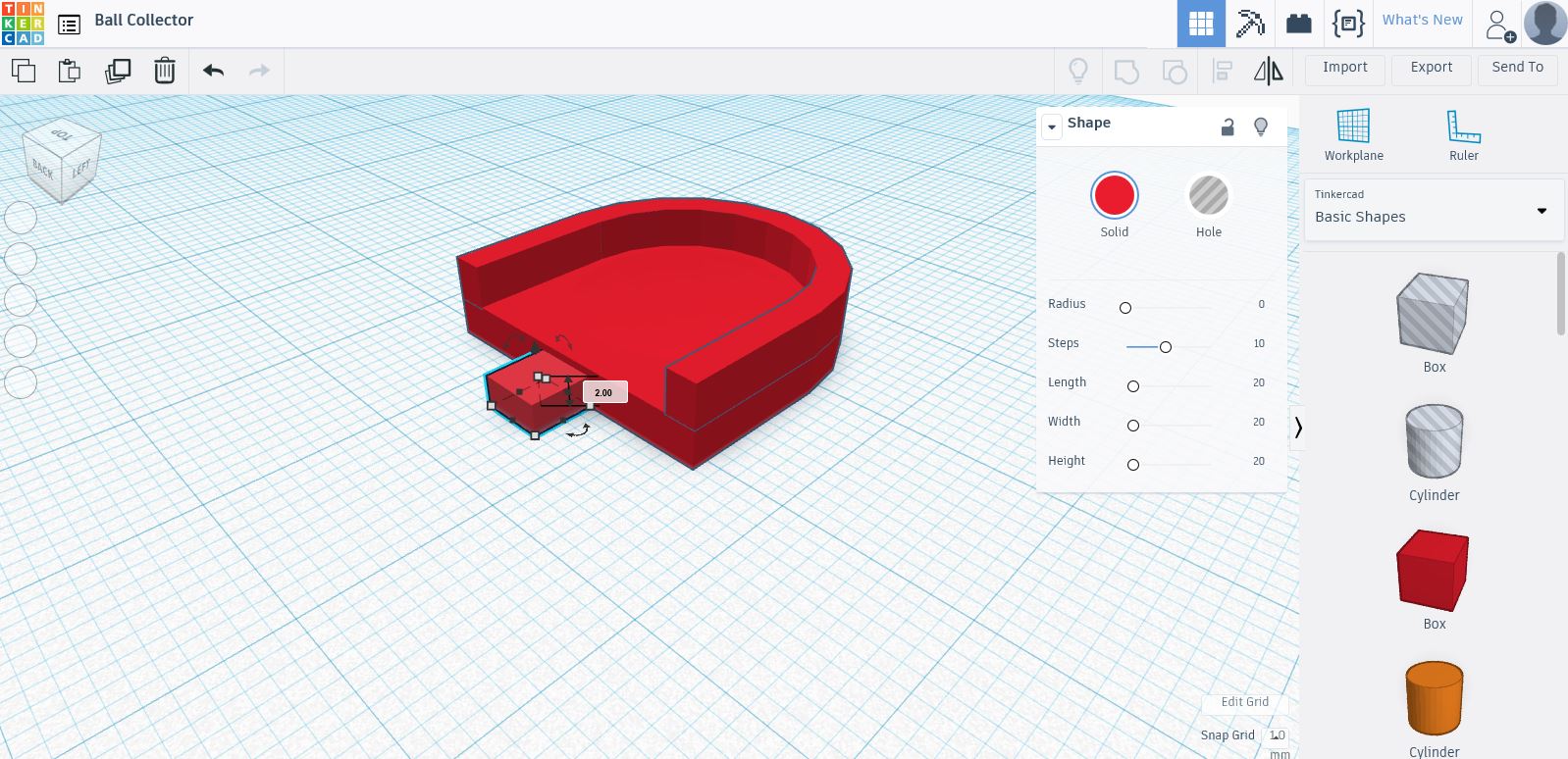Open the design list icon
1568x759 pixels.
click(x=69, y=25)
